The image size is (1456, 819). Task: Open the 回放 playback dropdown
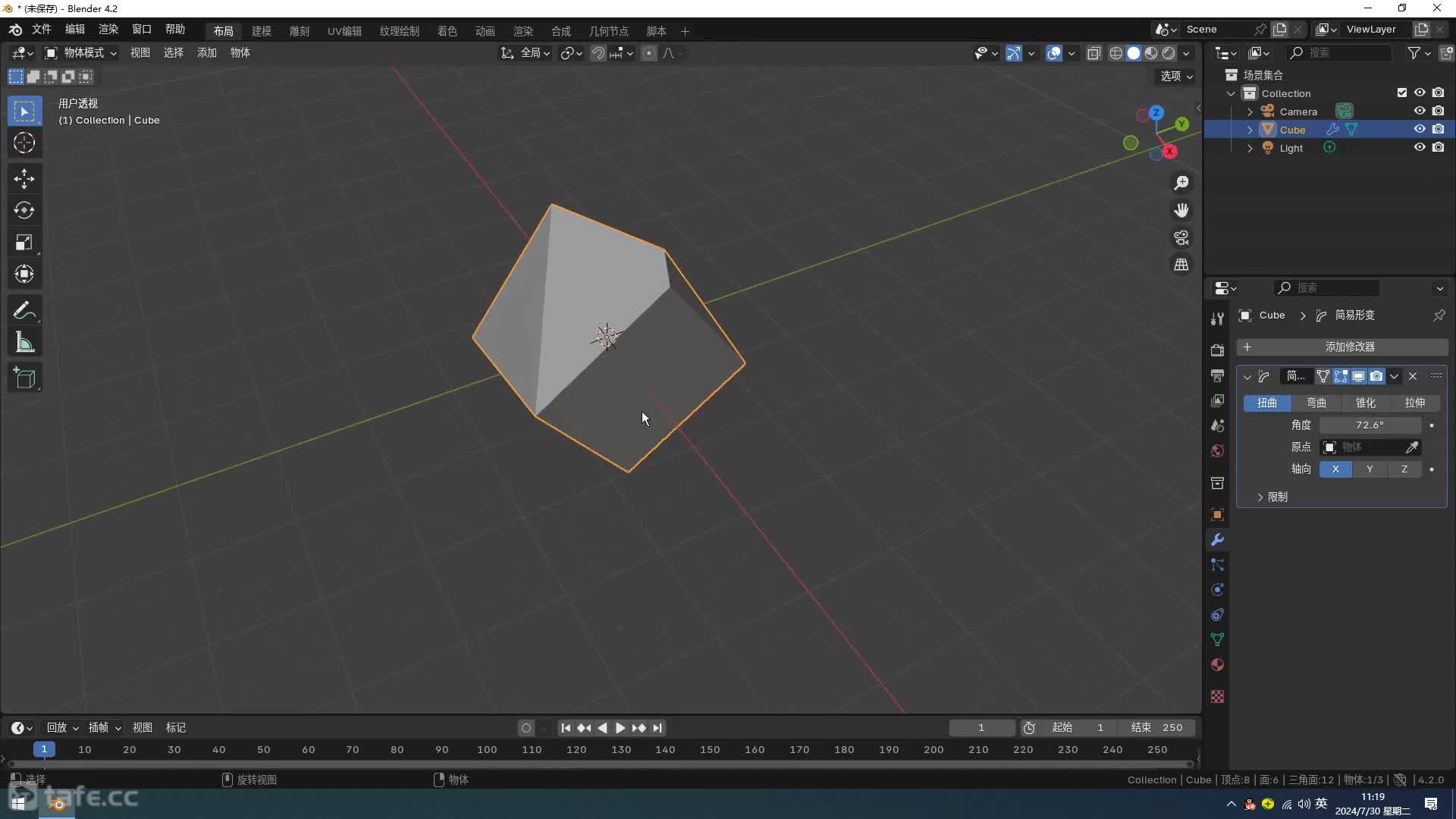(62, 727)
